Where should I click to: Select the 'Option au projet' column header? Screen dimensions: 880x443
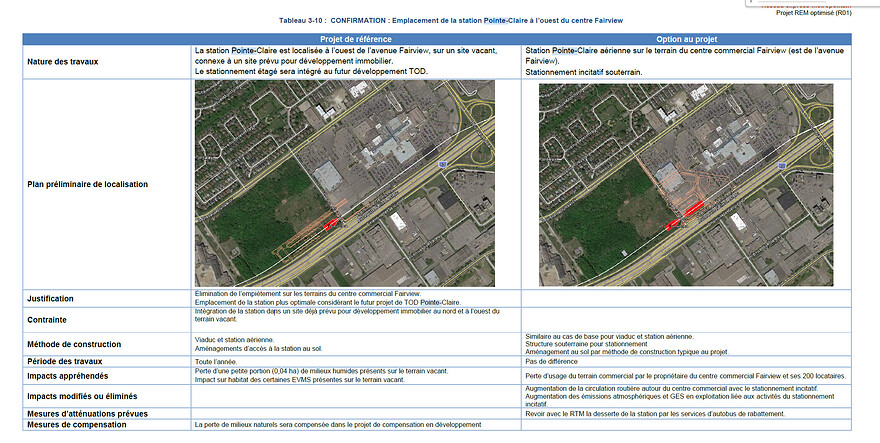point(686,39)
